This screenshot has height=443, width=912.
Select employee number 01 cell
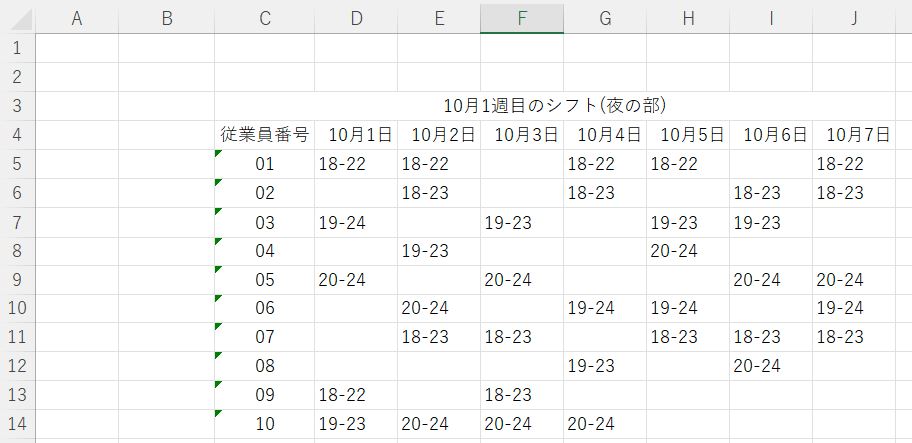(264, 164)
